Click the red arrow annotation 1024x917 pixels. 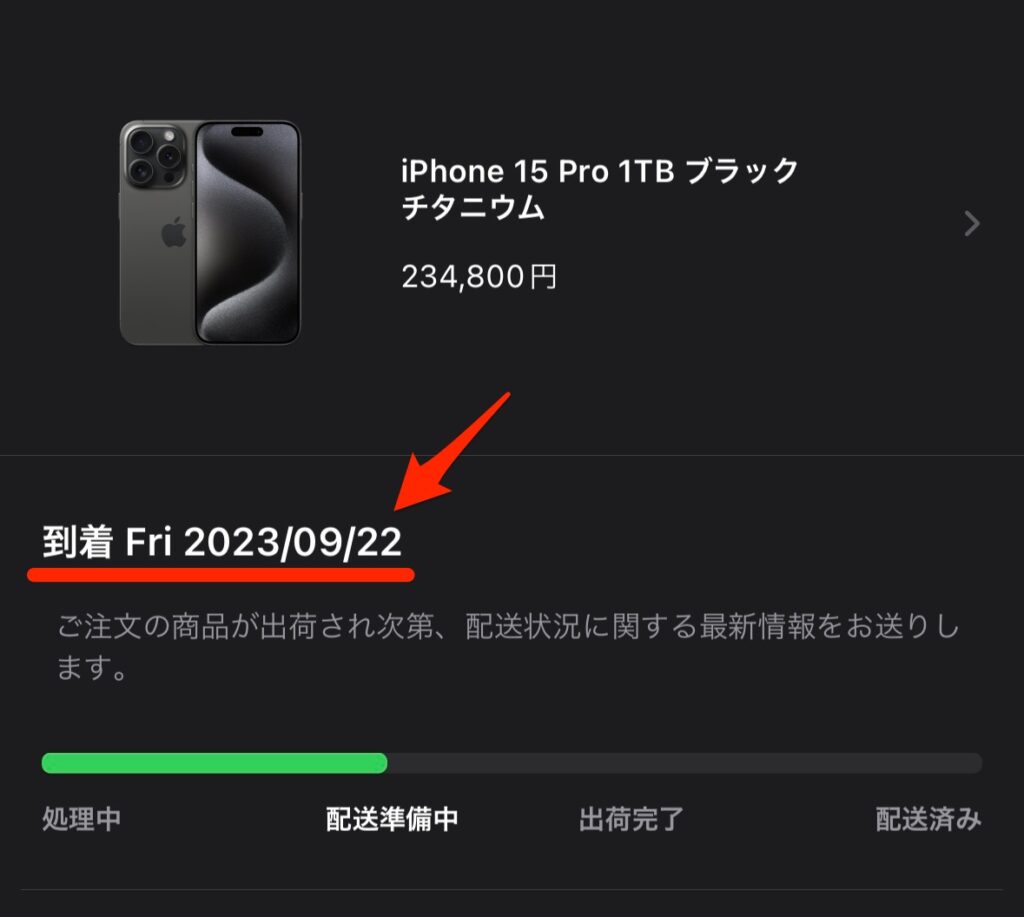click(x=452, y=451)
